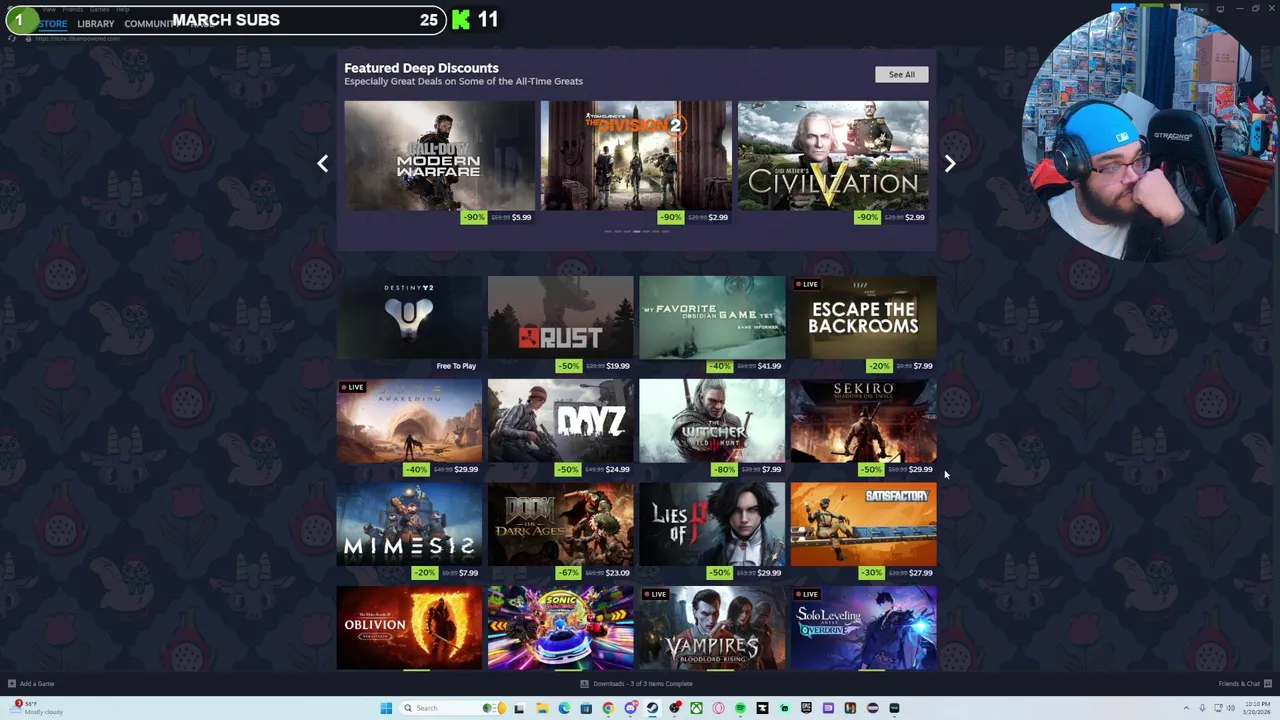Open Friends & Chat
The width and height of the screenshot is (1280, 720).
(x=1239, y=684)
